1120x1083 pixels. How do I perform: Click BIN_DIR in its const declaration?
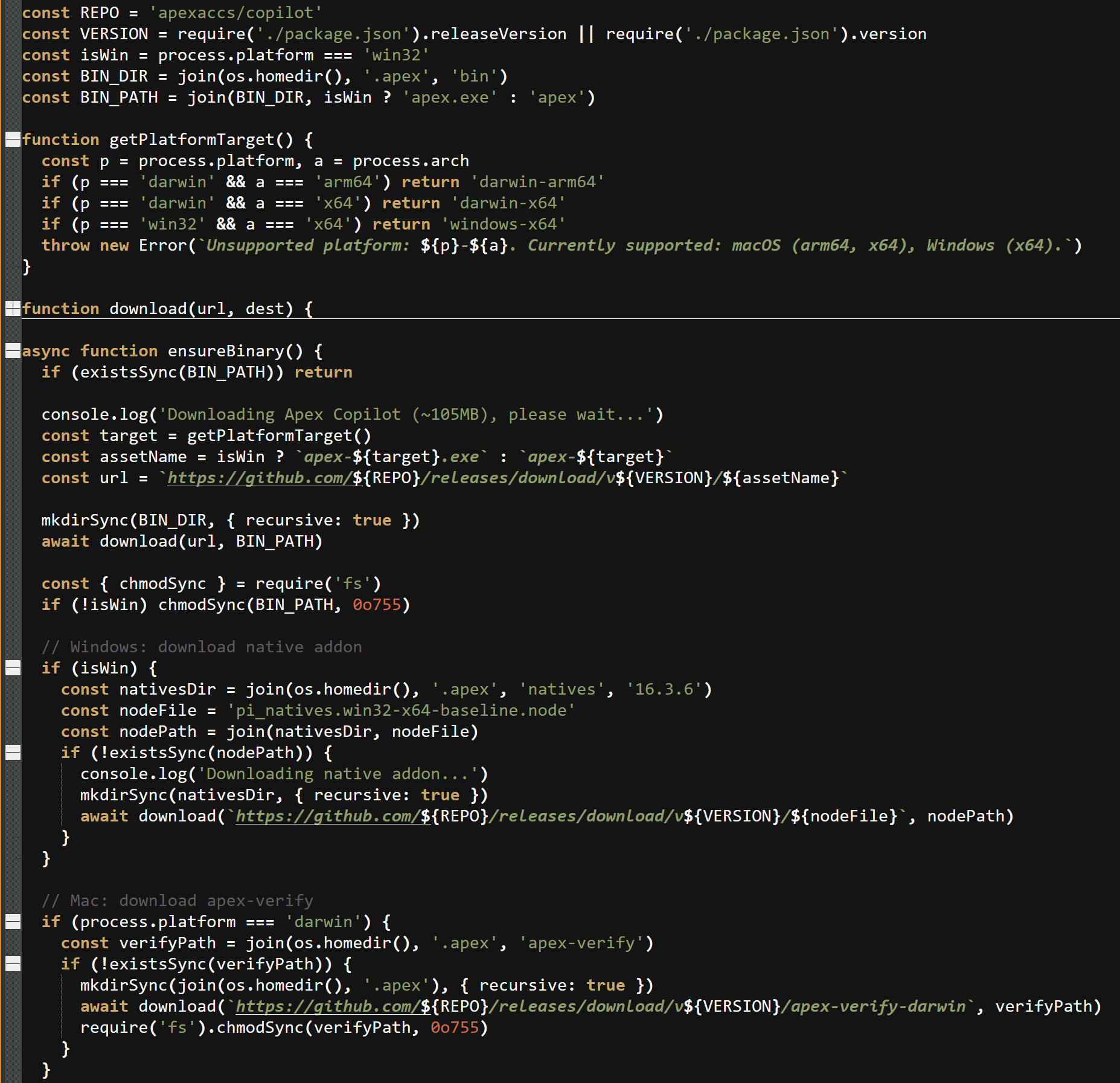(x=114, y=76)
